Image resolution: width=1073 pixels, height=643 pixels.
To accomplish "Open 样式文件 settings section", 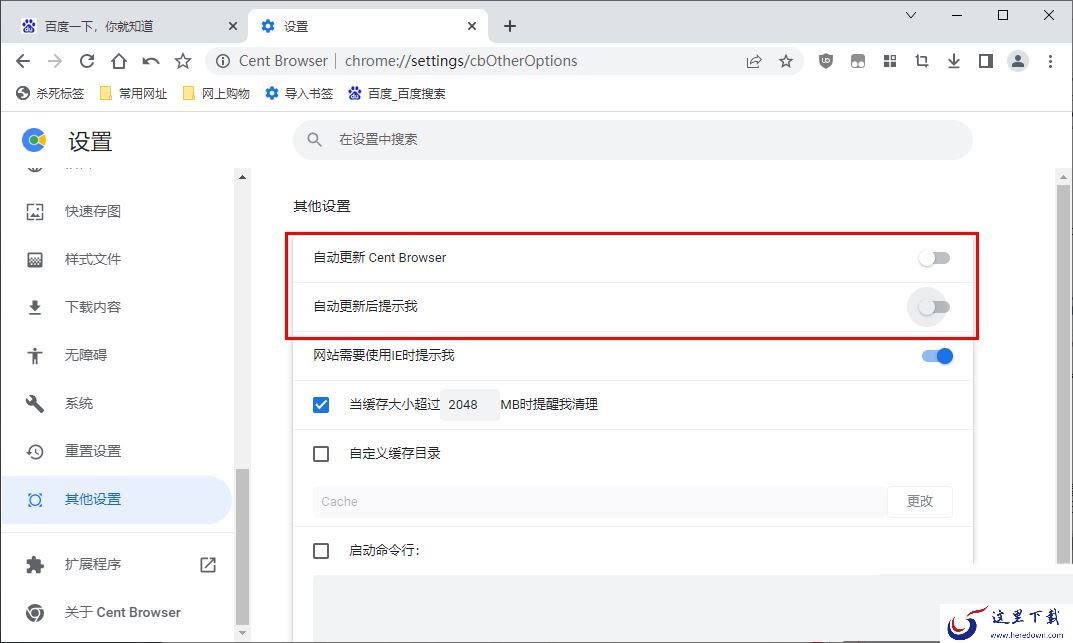I will click(117, 259).
